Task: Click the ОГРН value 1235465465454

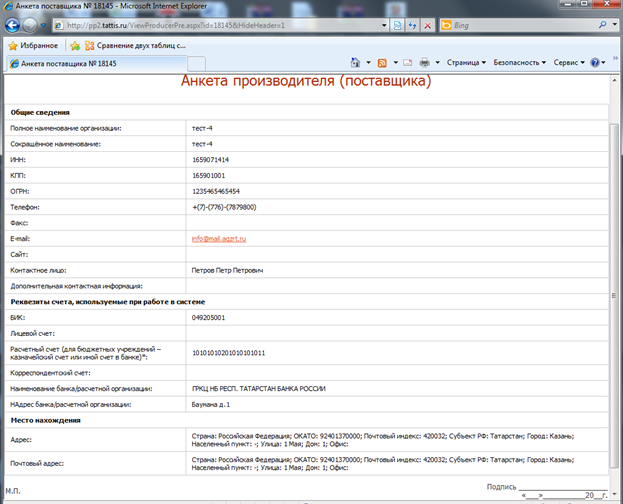Action: [216, 192]
